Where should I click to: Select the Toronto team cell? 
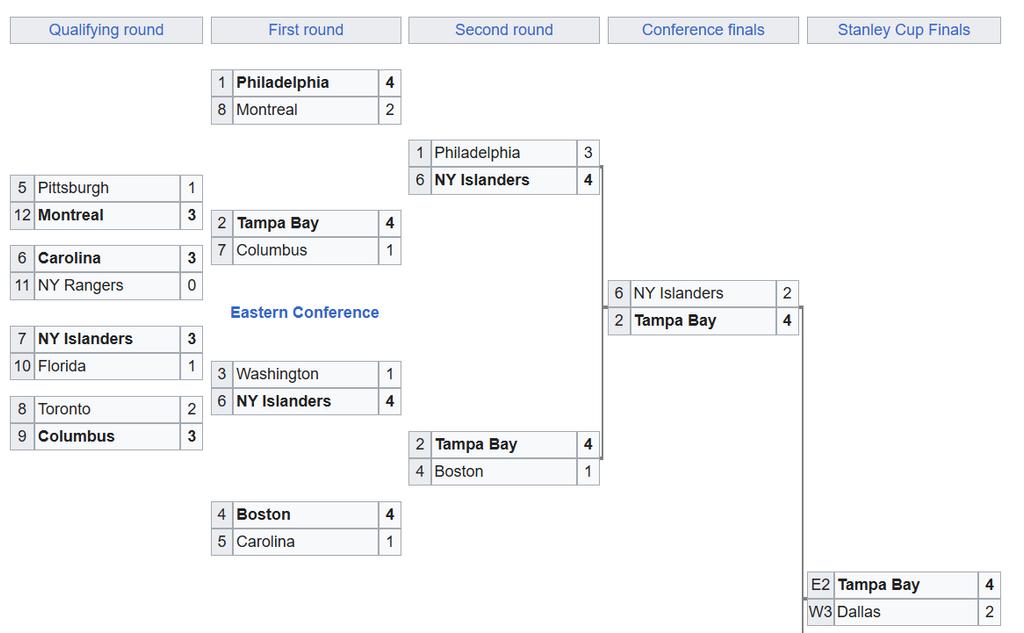click(107, 410)
